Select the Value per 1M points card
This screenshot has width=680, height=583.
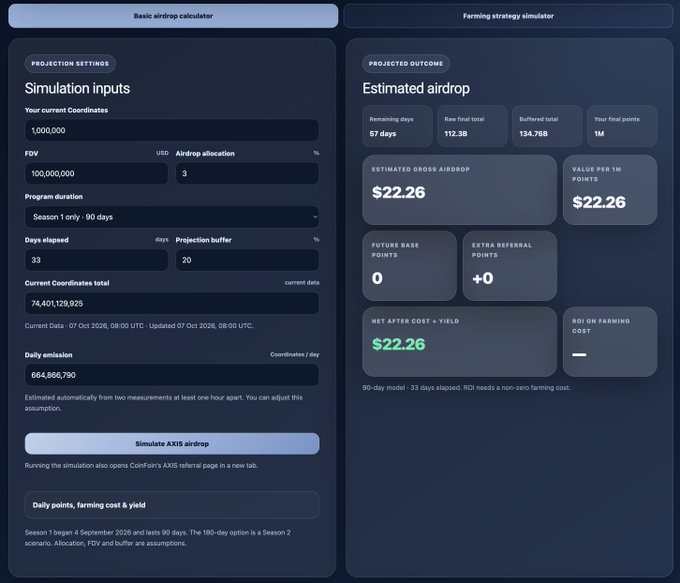click(610, 190)
